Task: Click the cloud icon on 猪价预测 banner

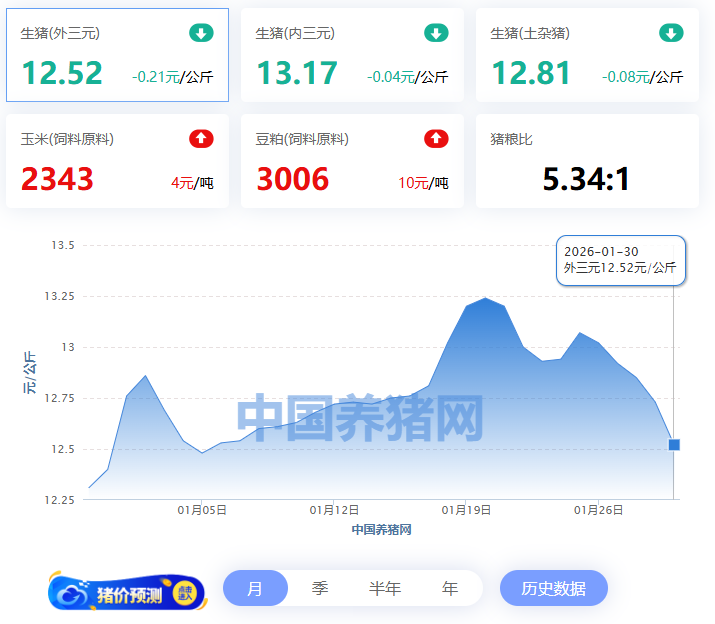Action: click(75, 595)
